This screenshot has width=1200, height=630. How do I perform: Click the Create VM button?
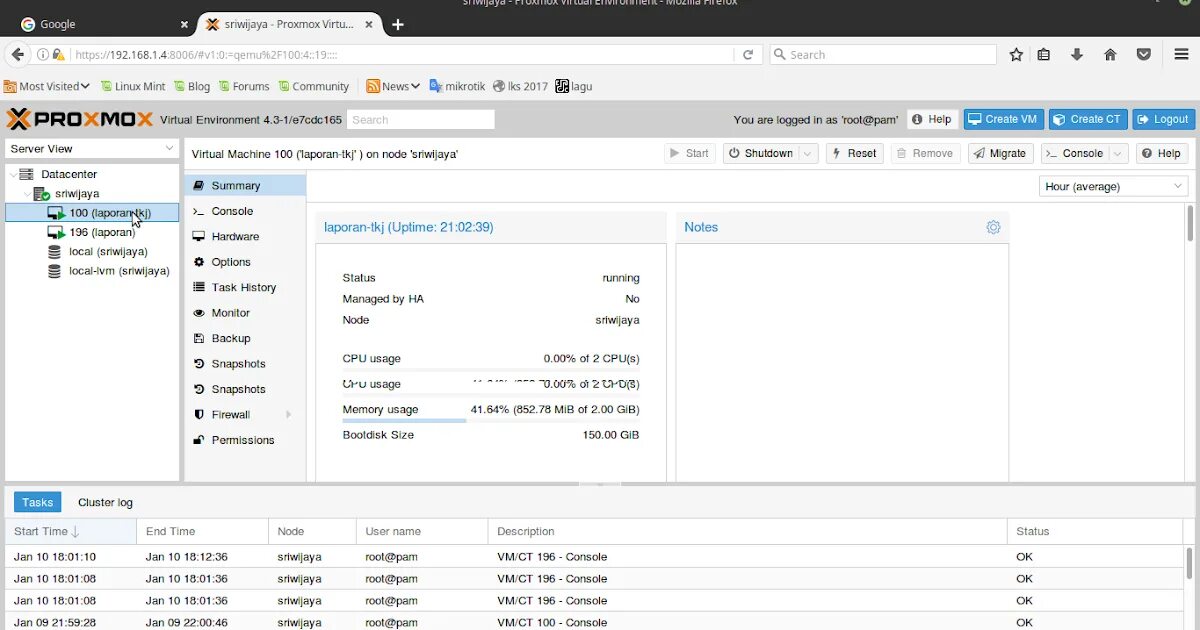(x=1004, y=119)
